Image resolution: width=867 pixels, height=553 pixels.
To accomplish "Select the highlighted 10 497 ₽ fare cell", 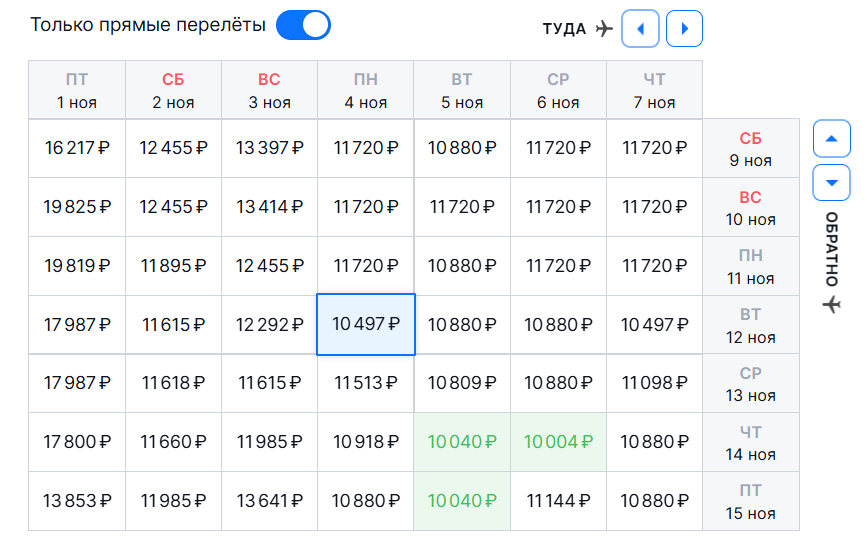I will tap(366, 325).
